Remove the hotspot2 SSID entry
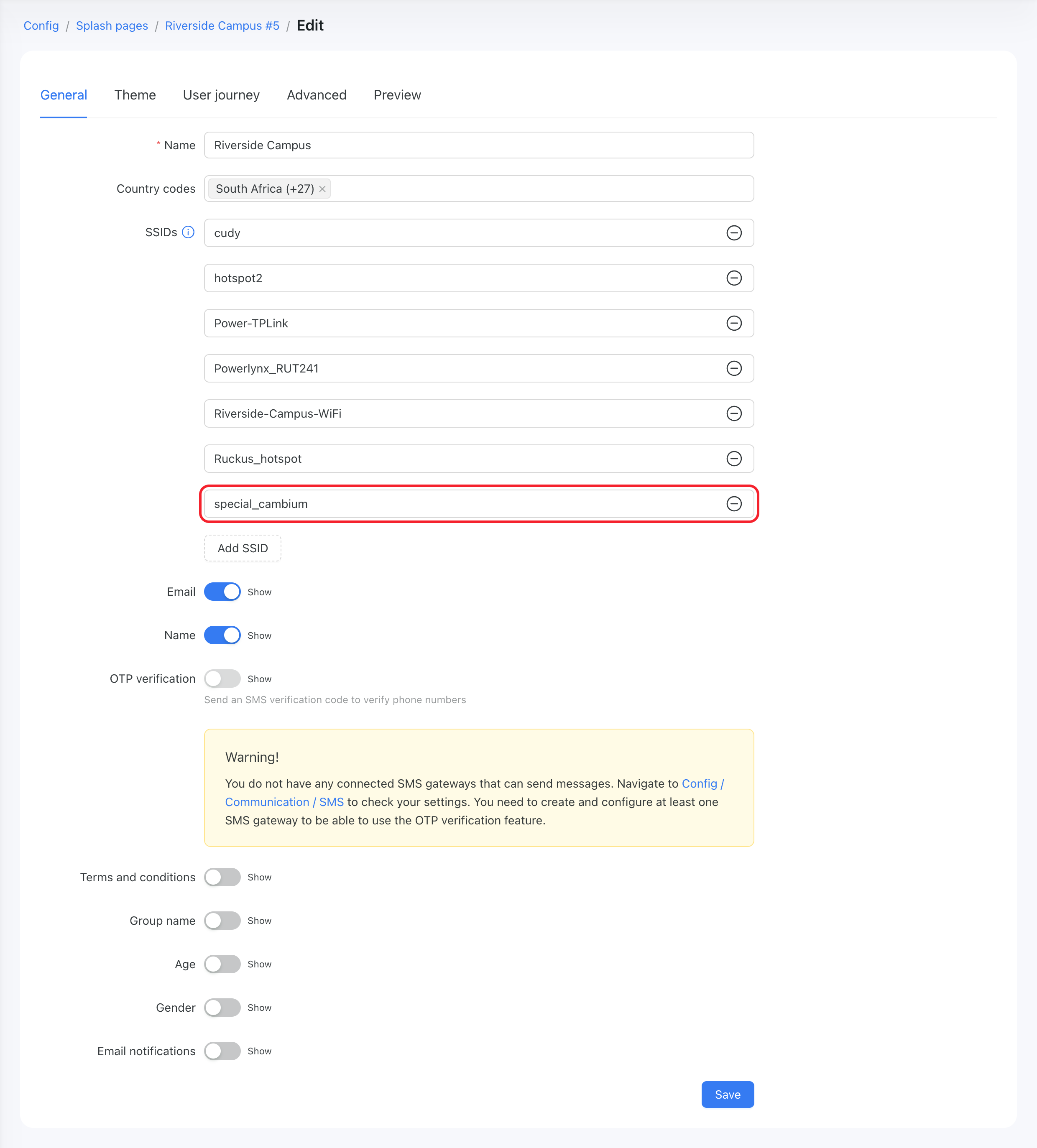1037x1148 pixels. point(734,278)
